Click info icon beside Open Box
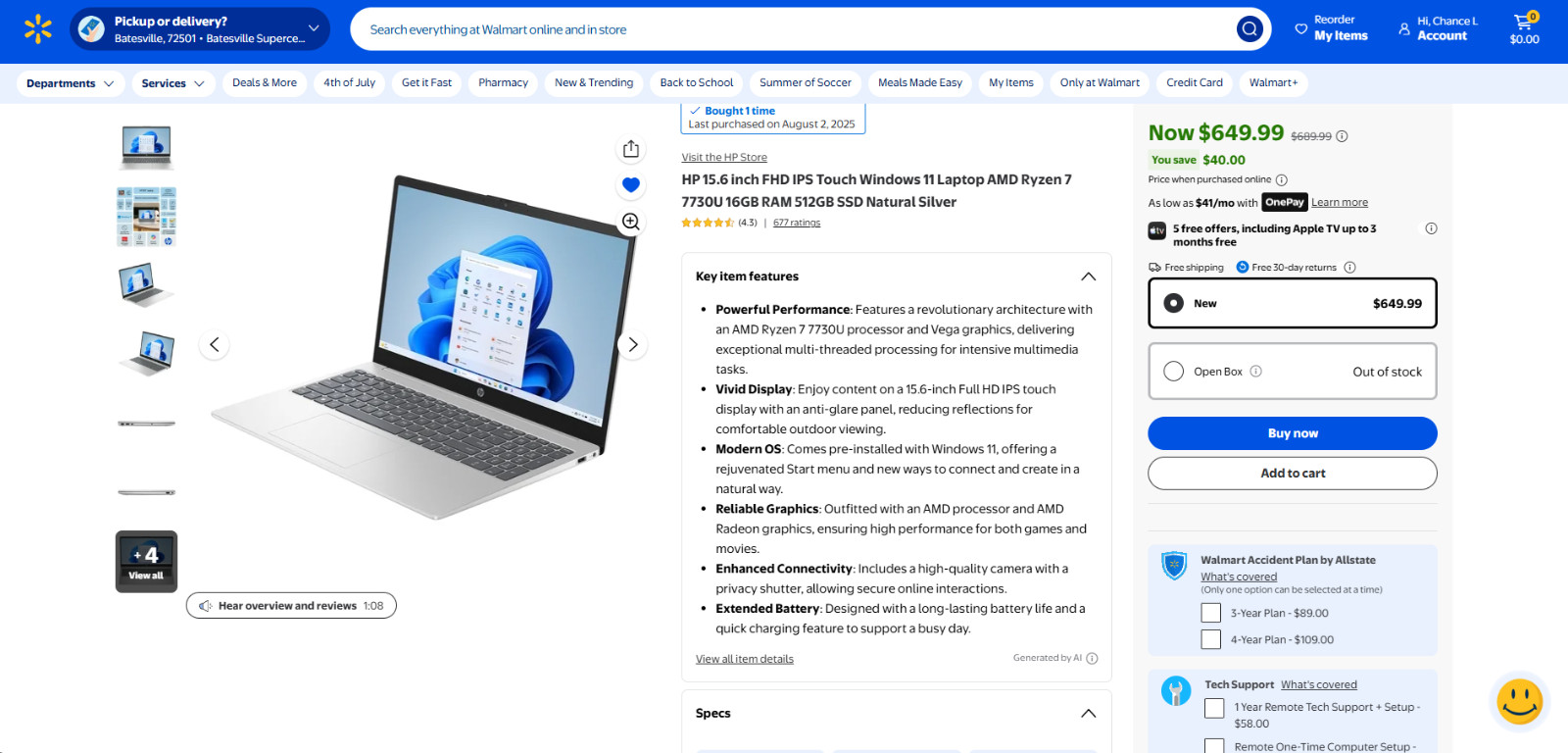 (1255, 372)
